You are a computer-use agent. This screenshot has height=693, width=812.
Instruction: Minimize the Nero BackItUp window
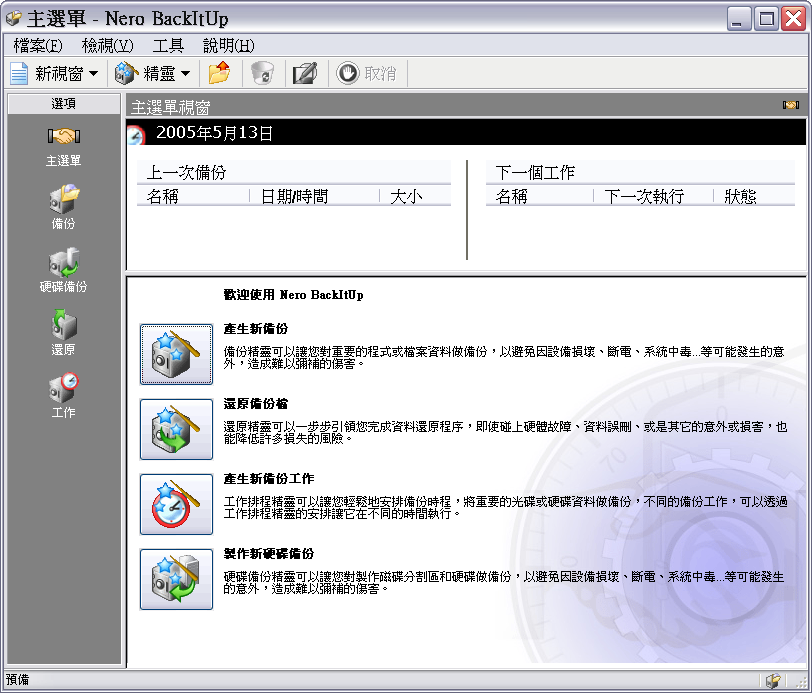point(739,19)
